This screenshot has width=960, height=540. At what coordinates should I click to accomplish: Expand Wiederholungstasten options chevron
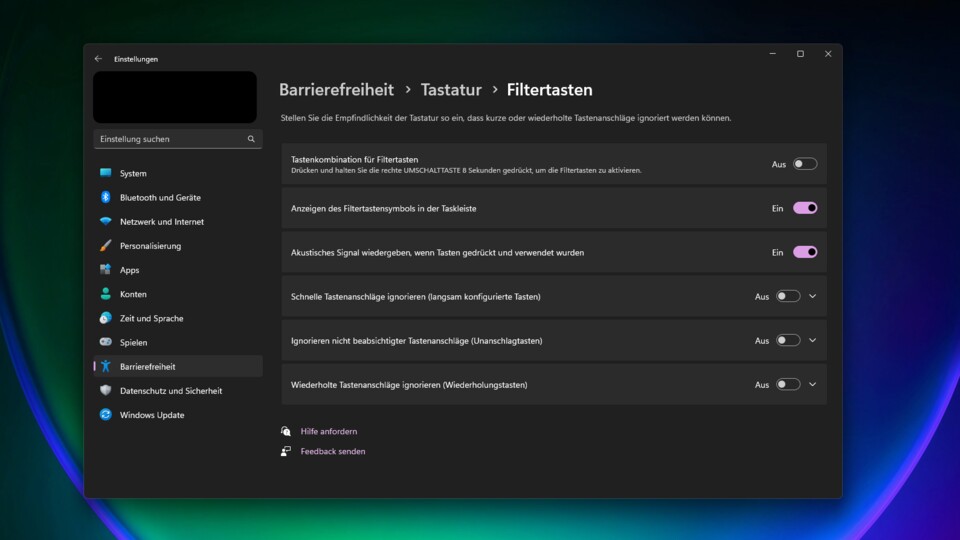click(x=812, y=384)
